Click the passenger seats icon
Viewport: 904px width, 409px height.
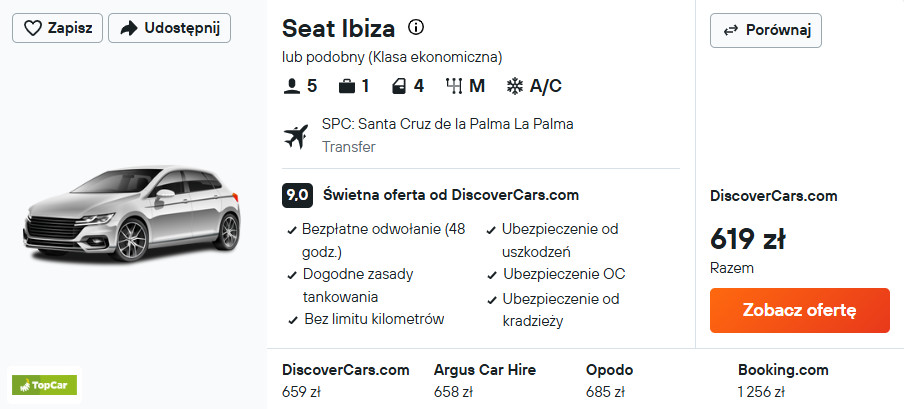[x=292, y=86]
